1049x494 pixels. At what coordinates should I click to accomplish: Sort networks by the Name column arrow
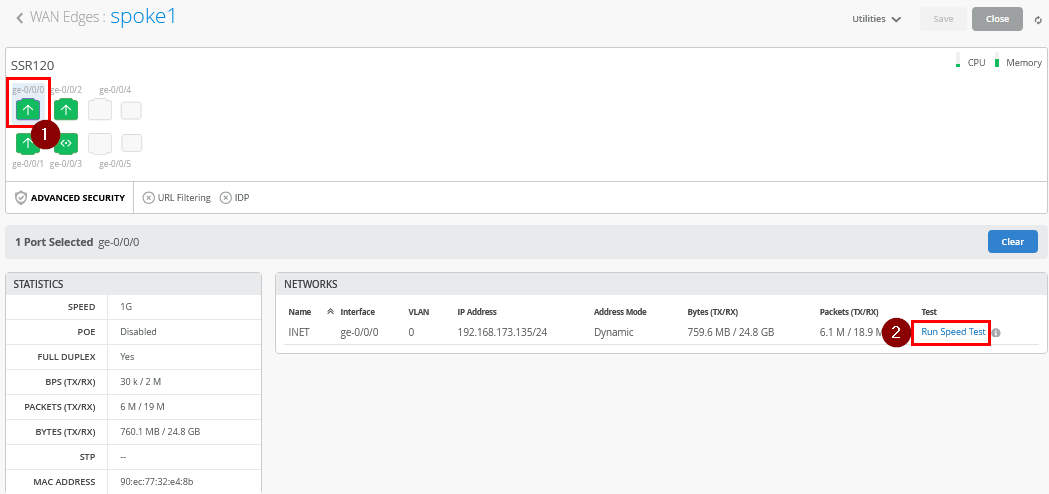point(330,312)
